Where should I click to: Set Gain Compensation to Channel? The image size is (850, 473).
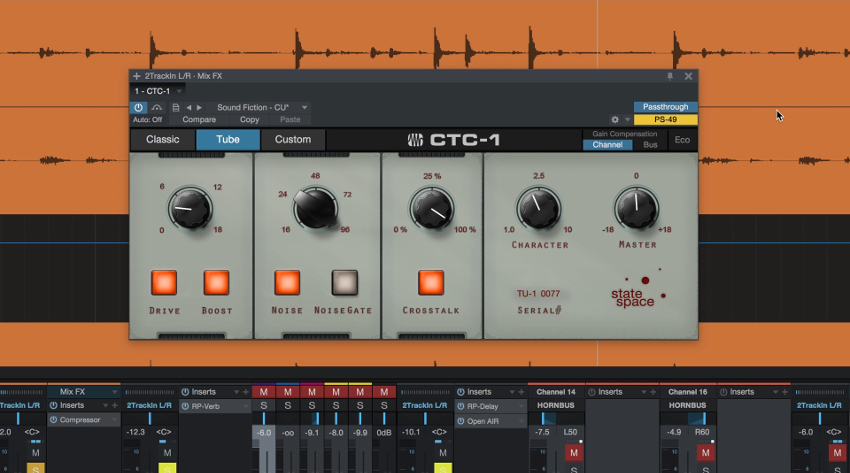tap(607, 145)
